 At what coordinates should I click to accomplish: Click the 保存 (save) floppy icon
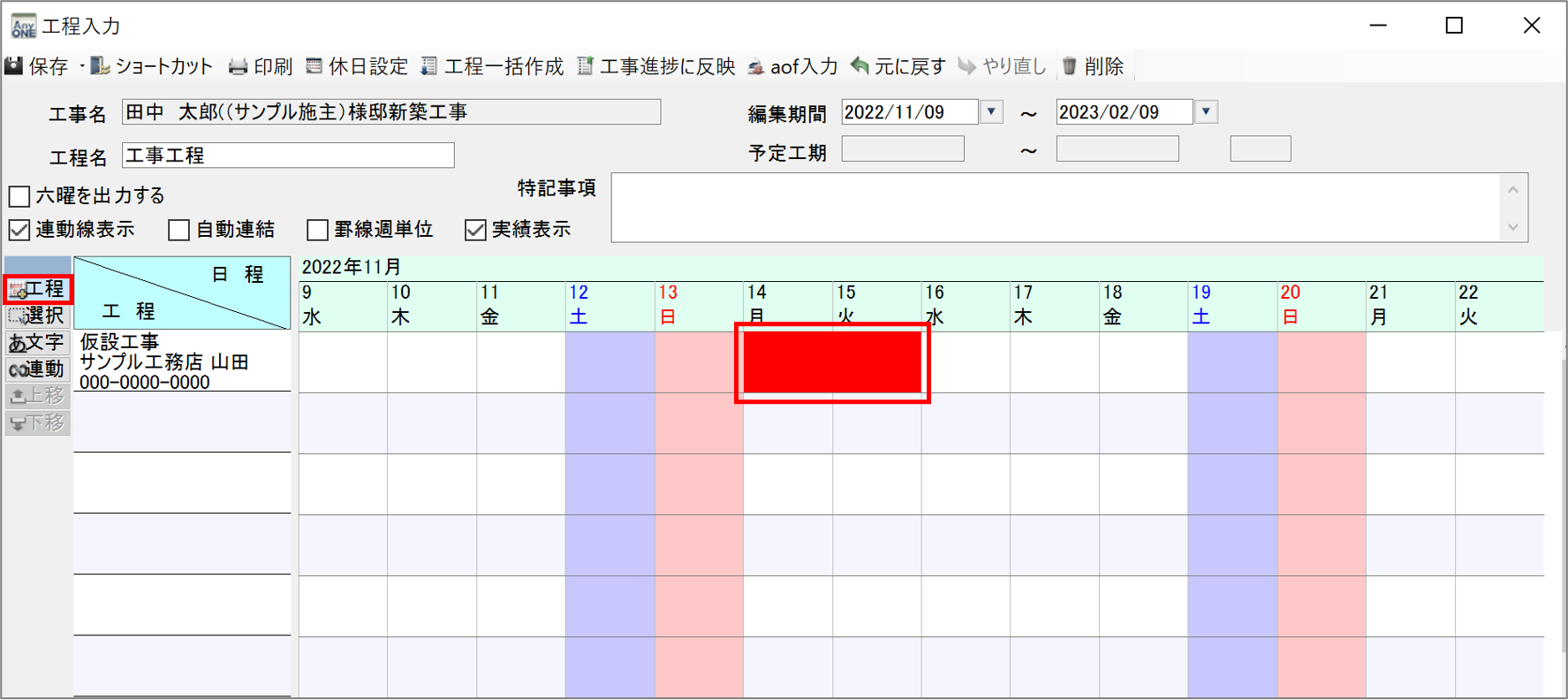click(14, 66)
